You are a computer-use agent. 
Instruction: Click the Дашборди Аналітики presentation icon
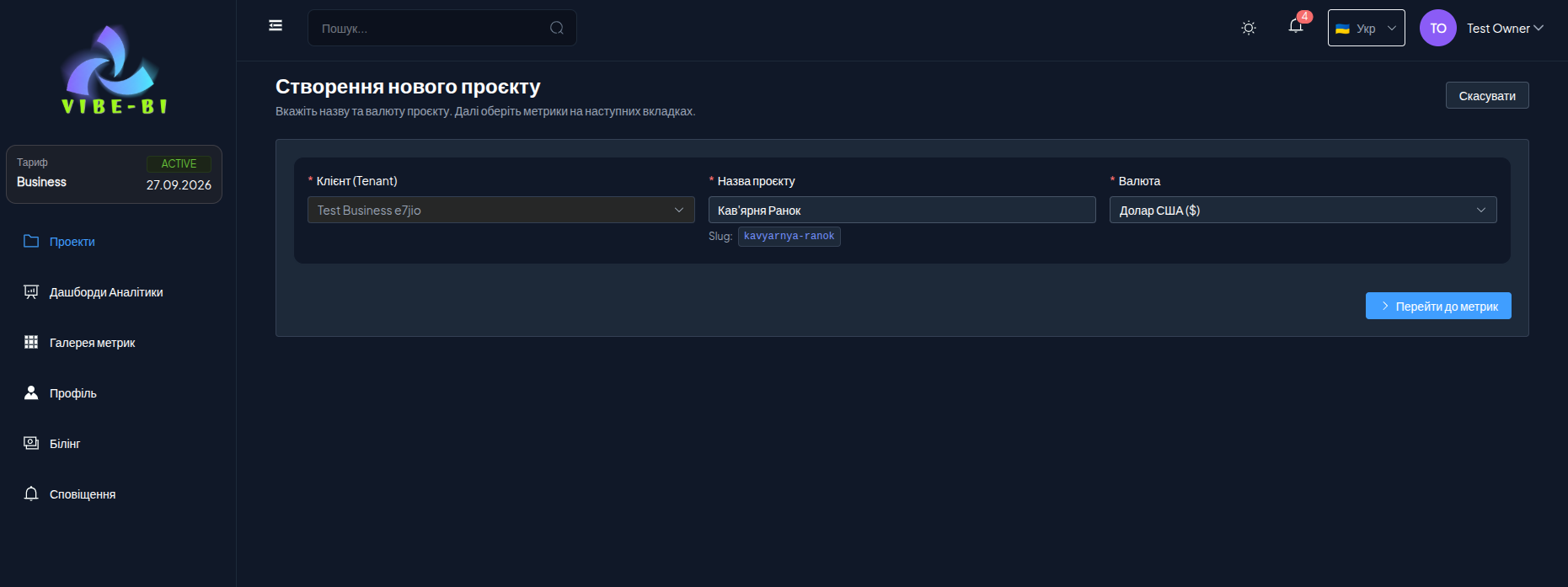tap(31, 291)
